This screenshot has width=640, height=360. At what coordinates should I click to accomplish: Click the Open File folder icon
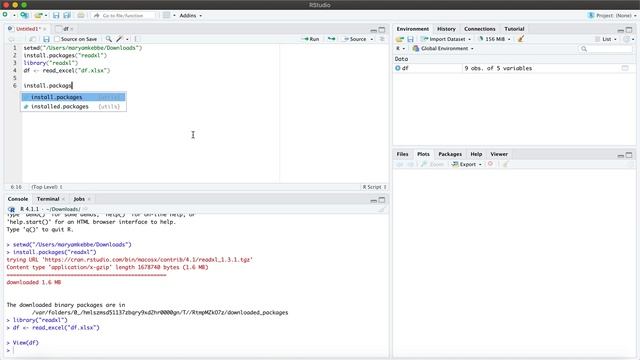pyautogui.click(x=38, y=16)
